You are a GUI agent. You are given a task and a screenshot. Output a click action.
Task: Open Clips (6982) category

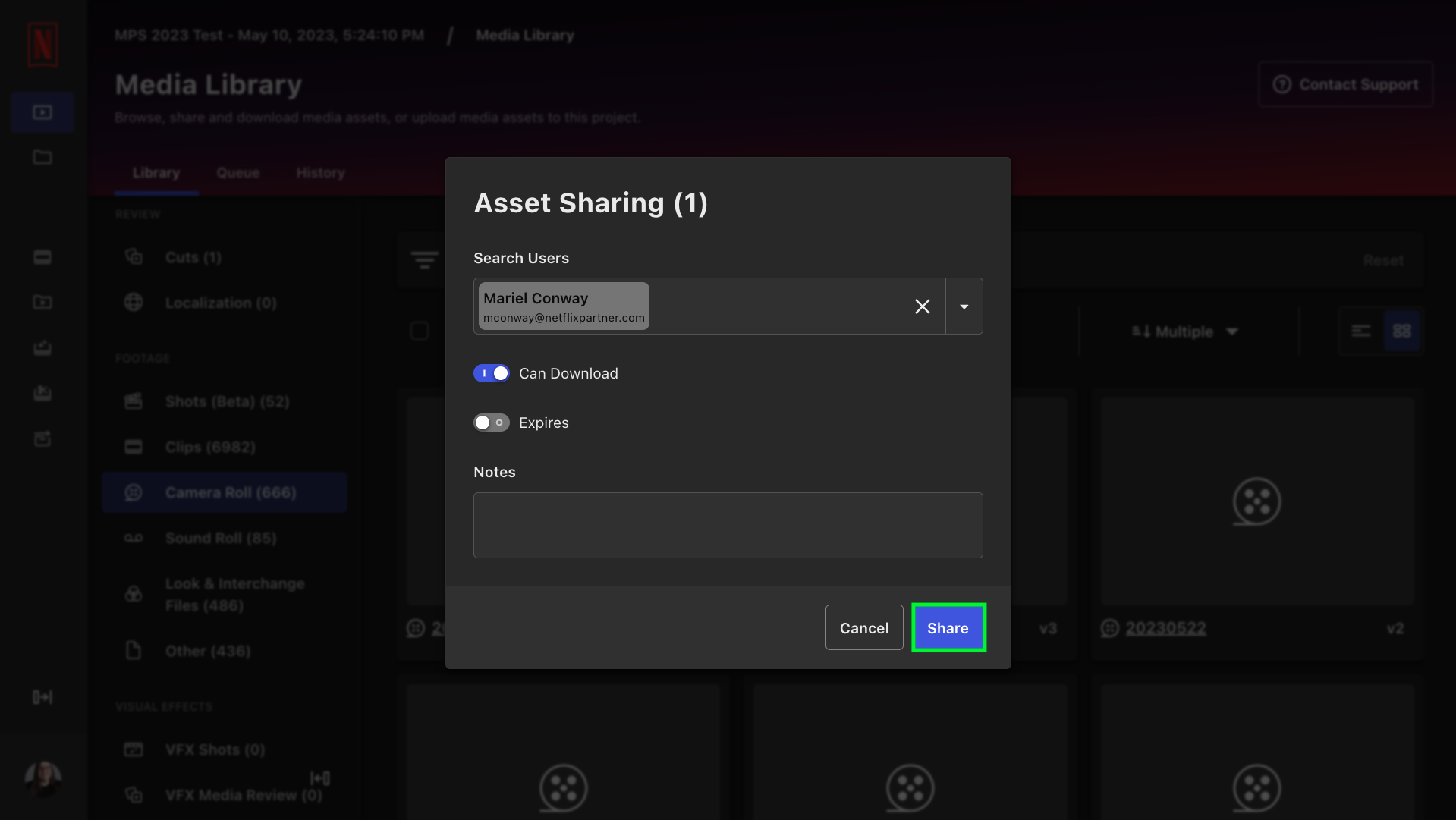(x=225, y=447)
